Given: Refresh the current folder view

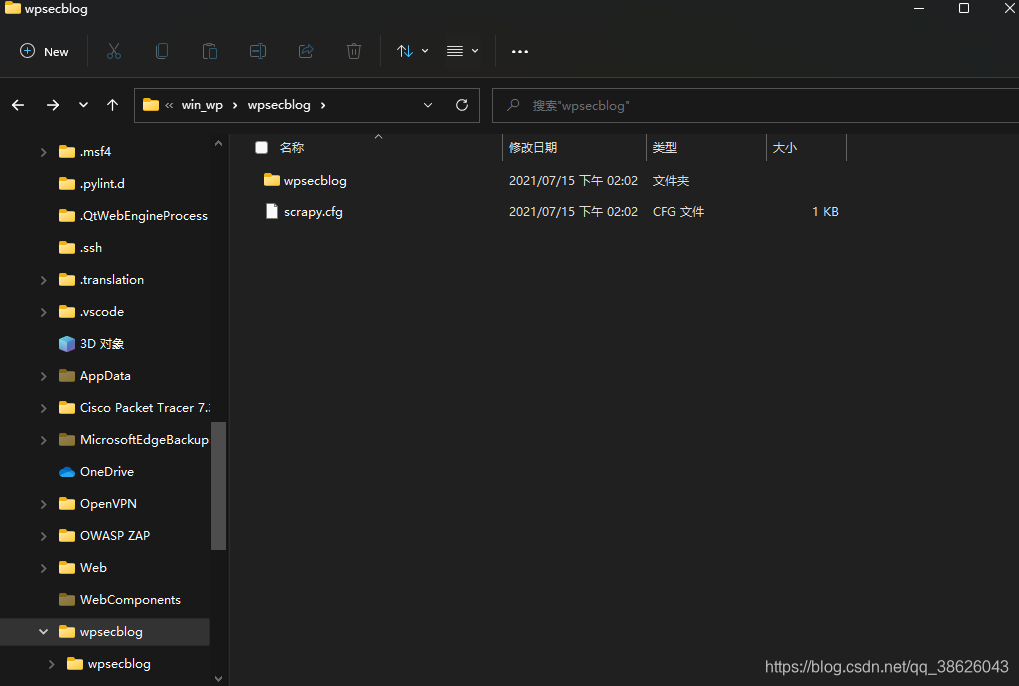Looking at the screenshot, I should coord(462,105).
